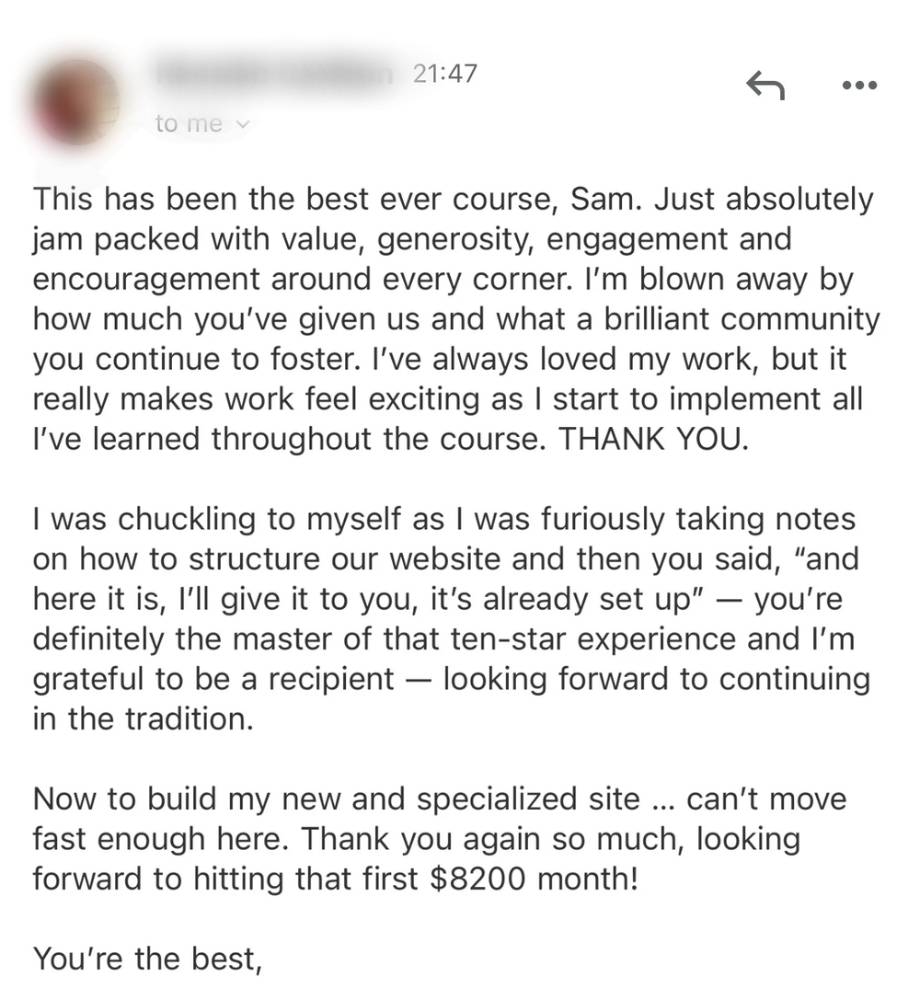Viewport: 920px width, 1000px height.
Task: Open the three-dot more options menu
Action: [x=859, y=86]
